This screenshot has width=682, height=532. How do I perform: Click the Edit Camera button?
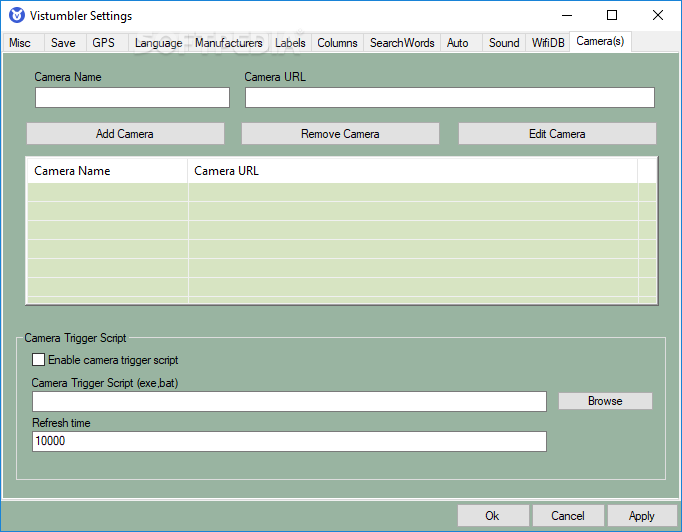pos(557,134)
